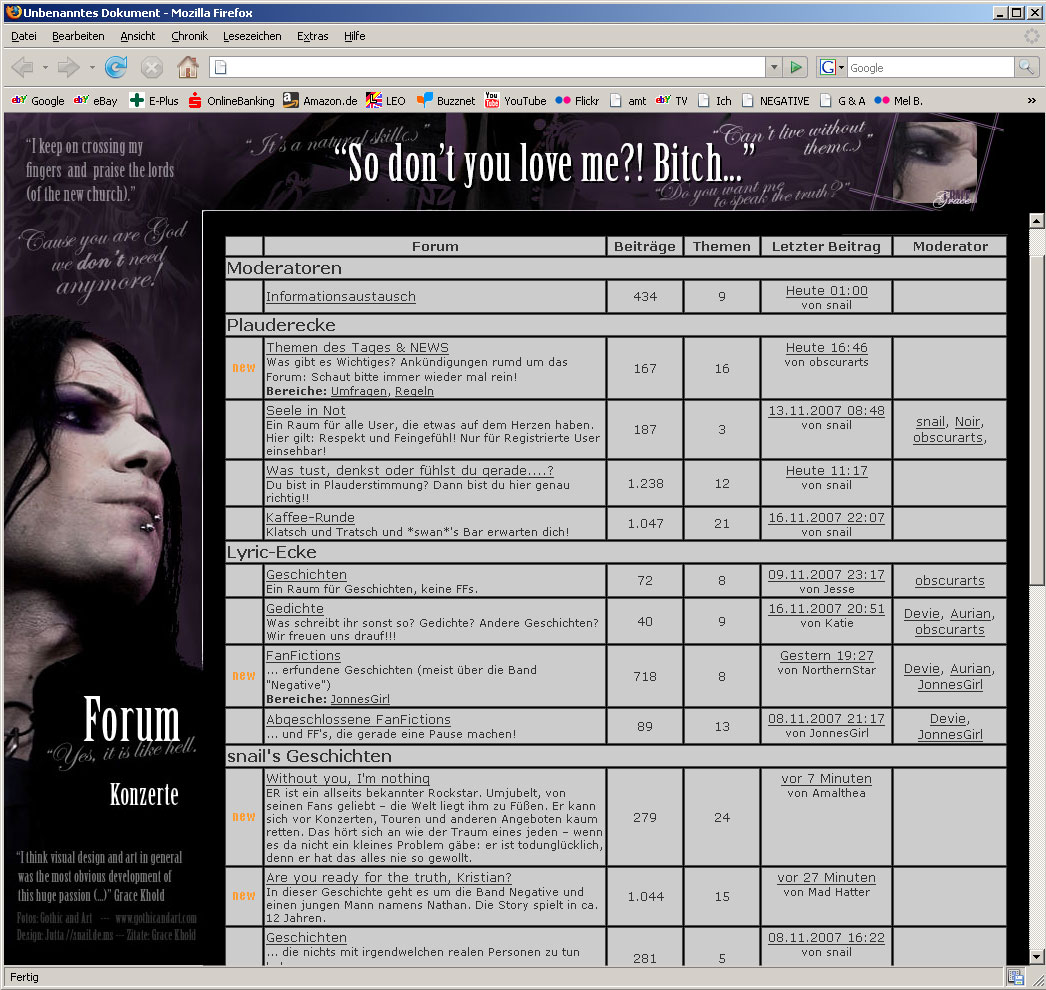The height and width of the screenshot is (990, 1046).
Task: Click the Lyric-Ecke category heading
Action: pos(272,552)
